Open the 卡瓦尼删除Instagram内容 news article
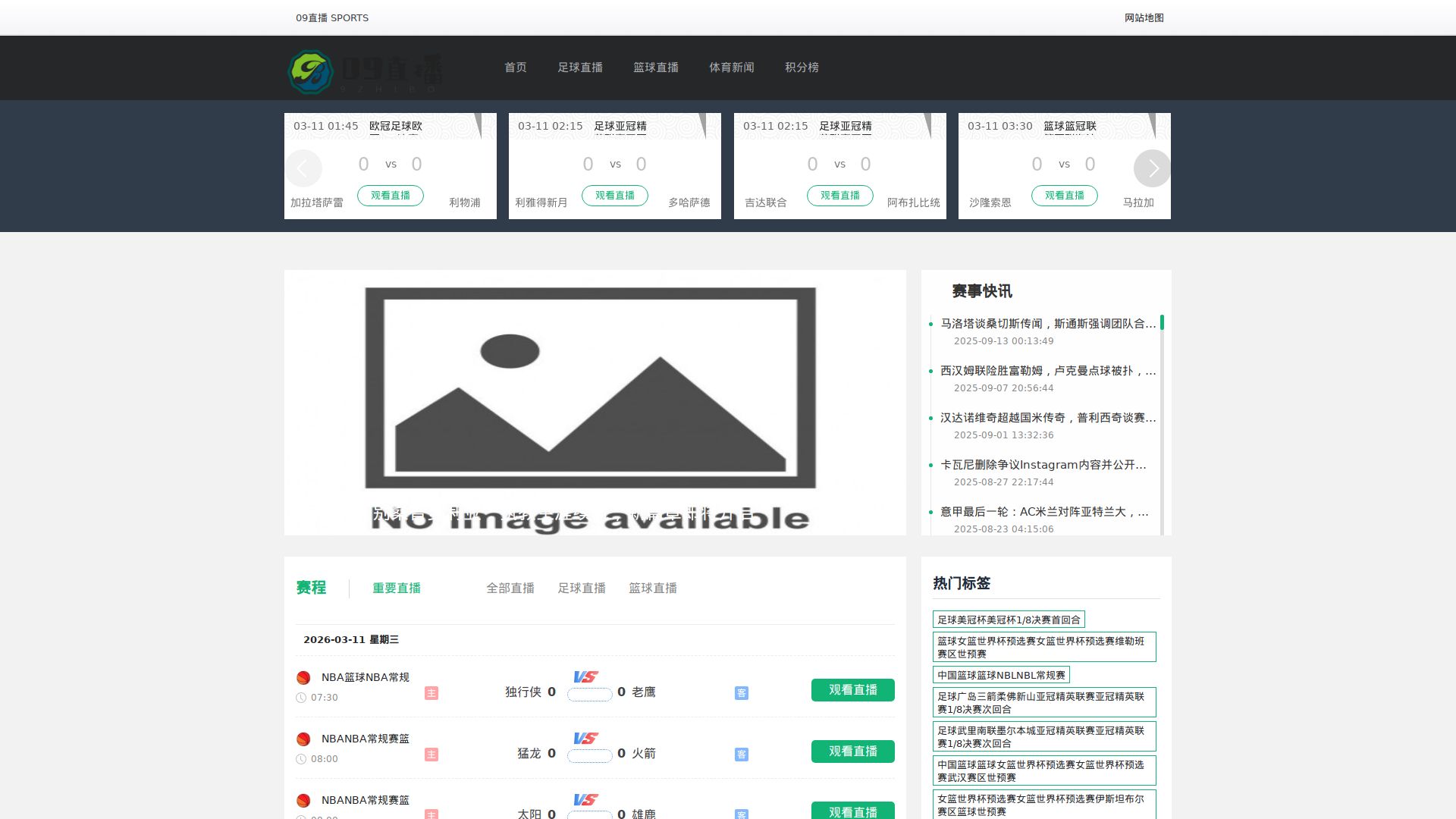Viewport: 1456px width, 819px height. tap(1043, 465)
